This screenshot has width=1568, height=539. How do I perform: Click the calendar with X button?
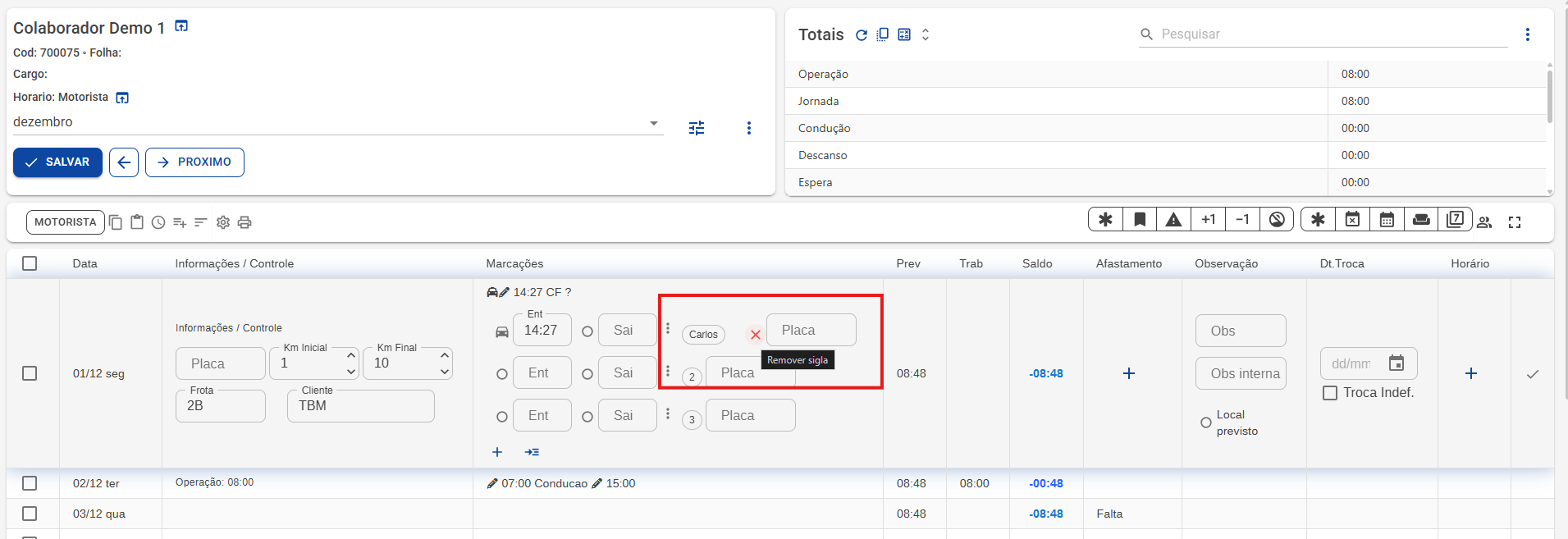pos(1352,219)
